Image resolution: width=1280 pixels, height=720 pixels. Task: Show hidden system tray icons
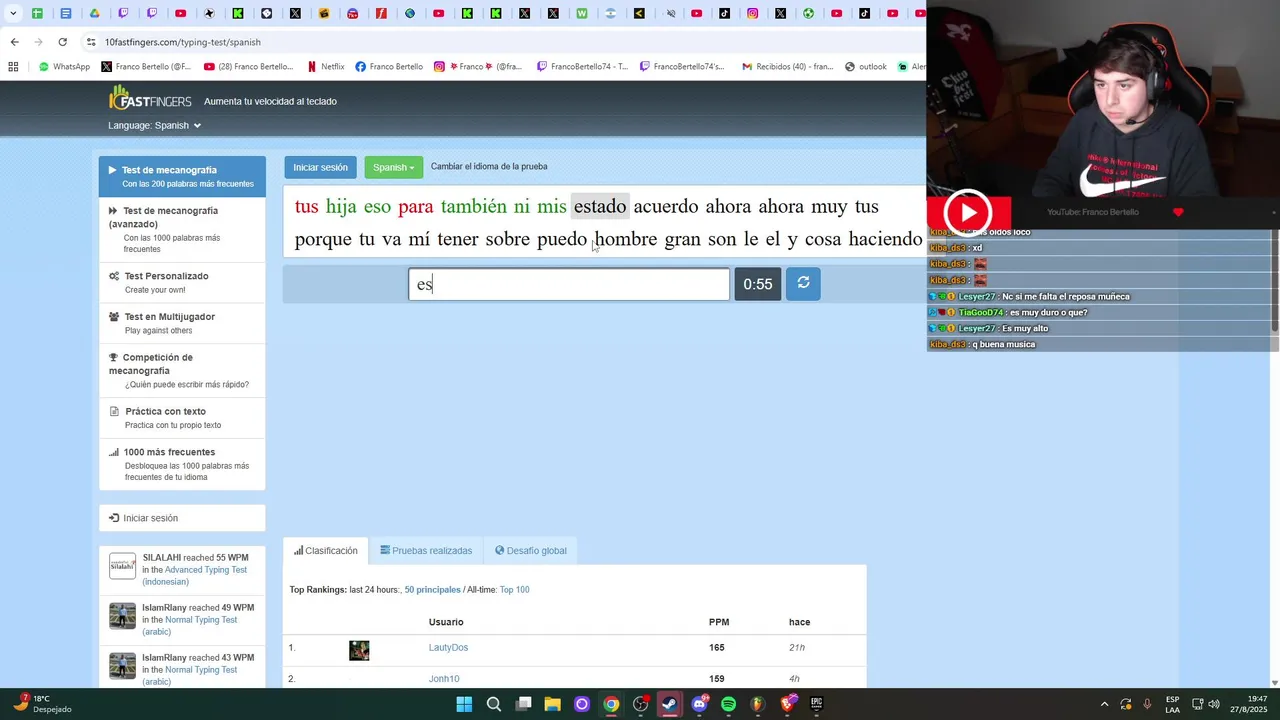(x=1104, y=704)
